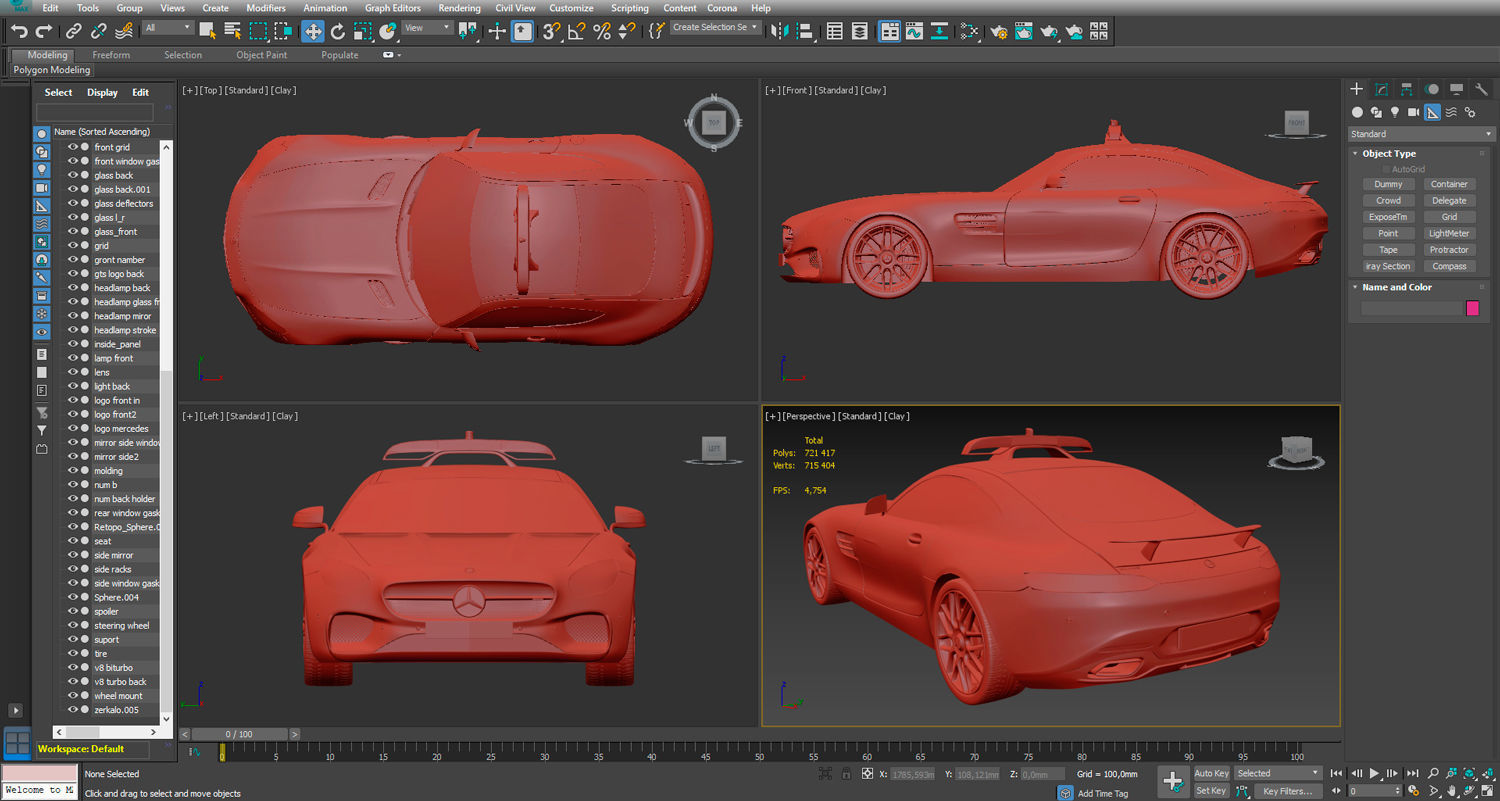This screenshot has width=1500, height=801.
Task: Toggle the Auto Key mode button
Action: 1211,773
